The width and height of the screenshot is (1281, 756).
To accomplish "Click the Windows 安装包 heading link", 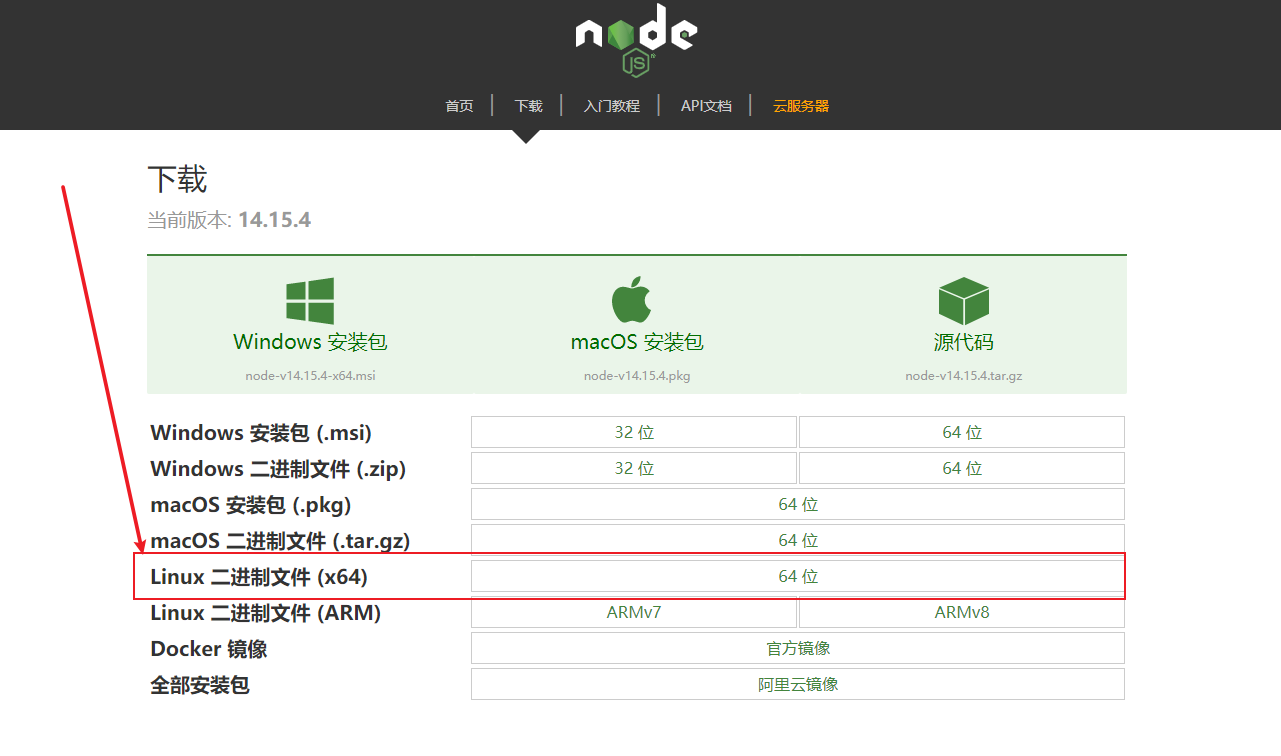I will pos(310,342).
